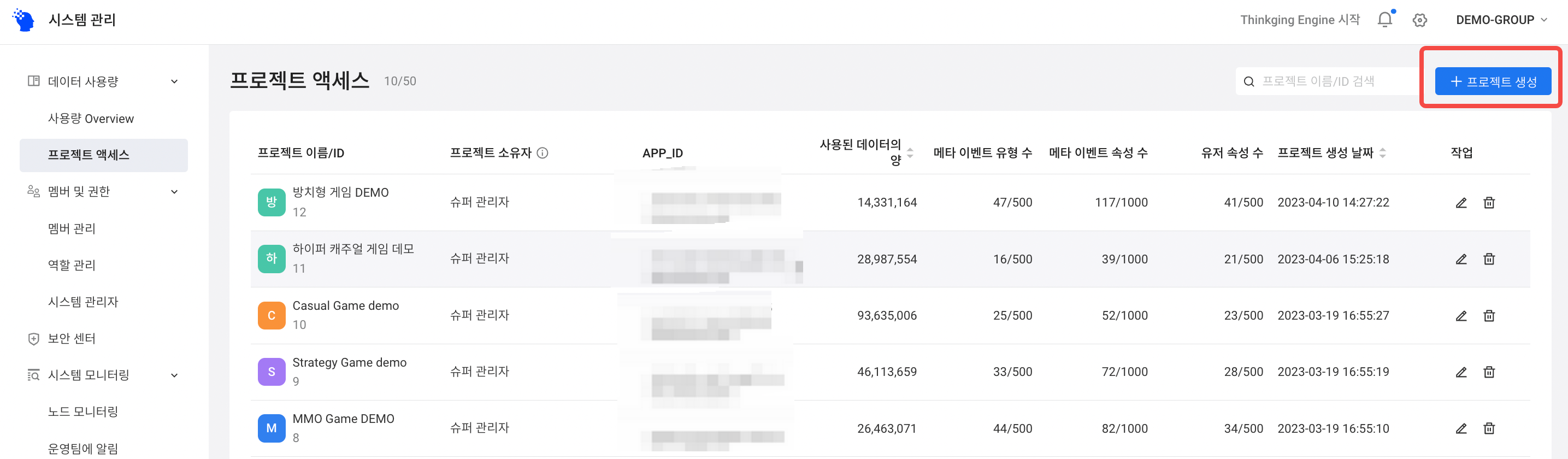The height and width of the screenshot is (459, 1568).
Task: Click the 프로젝트 생성 button
Action: 1493,81
